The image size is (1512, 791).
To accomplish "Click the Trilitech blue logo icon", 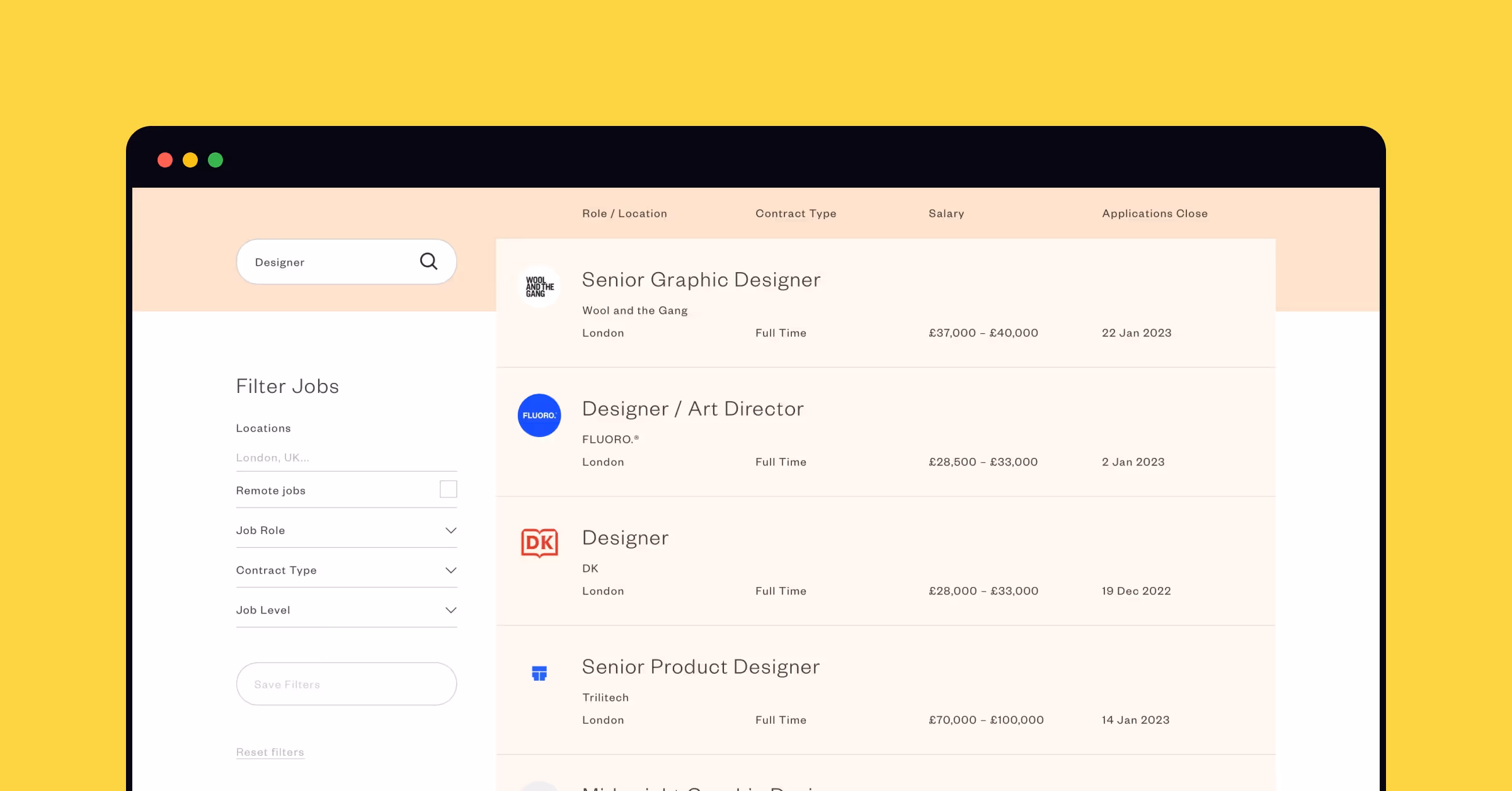I will coord(539,673).
